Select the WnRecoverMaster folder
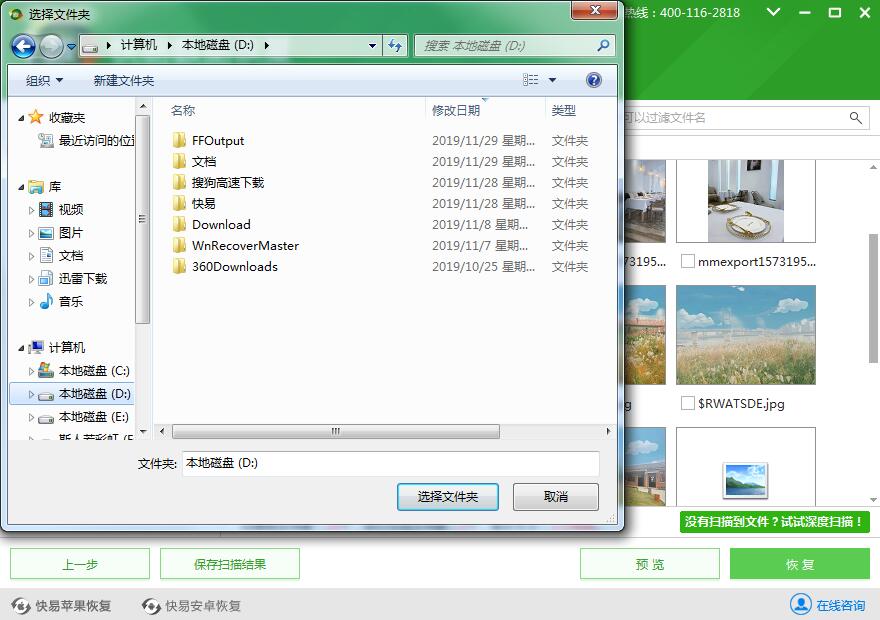 click(x=245, y=246)
